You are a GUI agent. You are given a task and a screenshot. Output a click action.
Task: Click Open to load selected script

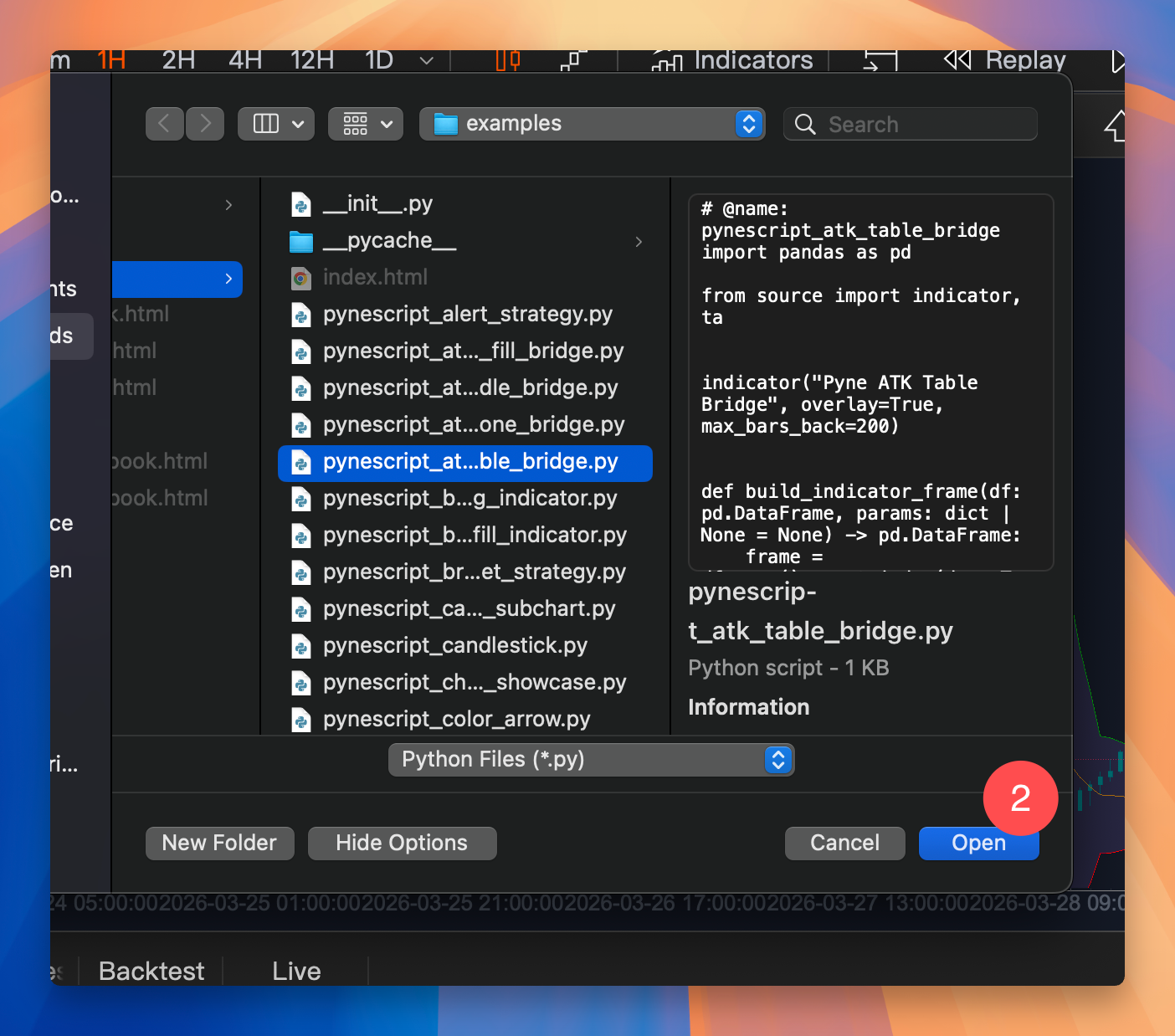pos(978,844)
